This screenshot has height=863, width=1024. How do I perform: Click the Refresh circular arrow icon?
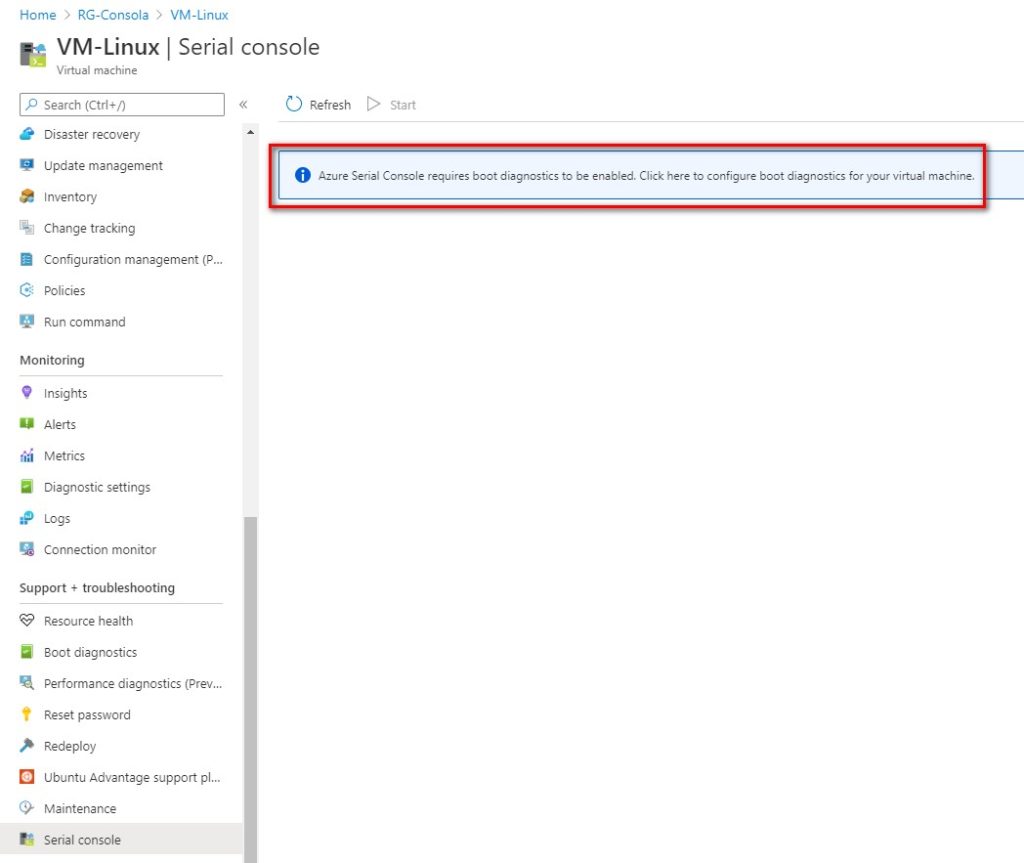(x=294, y=104)
